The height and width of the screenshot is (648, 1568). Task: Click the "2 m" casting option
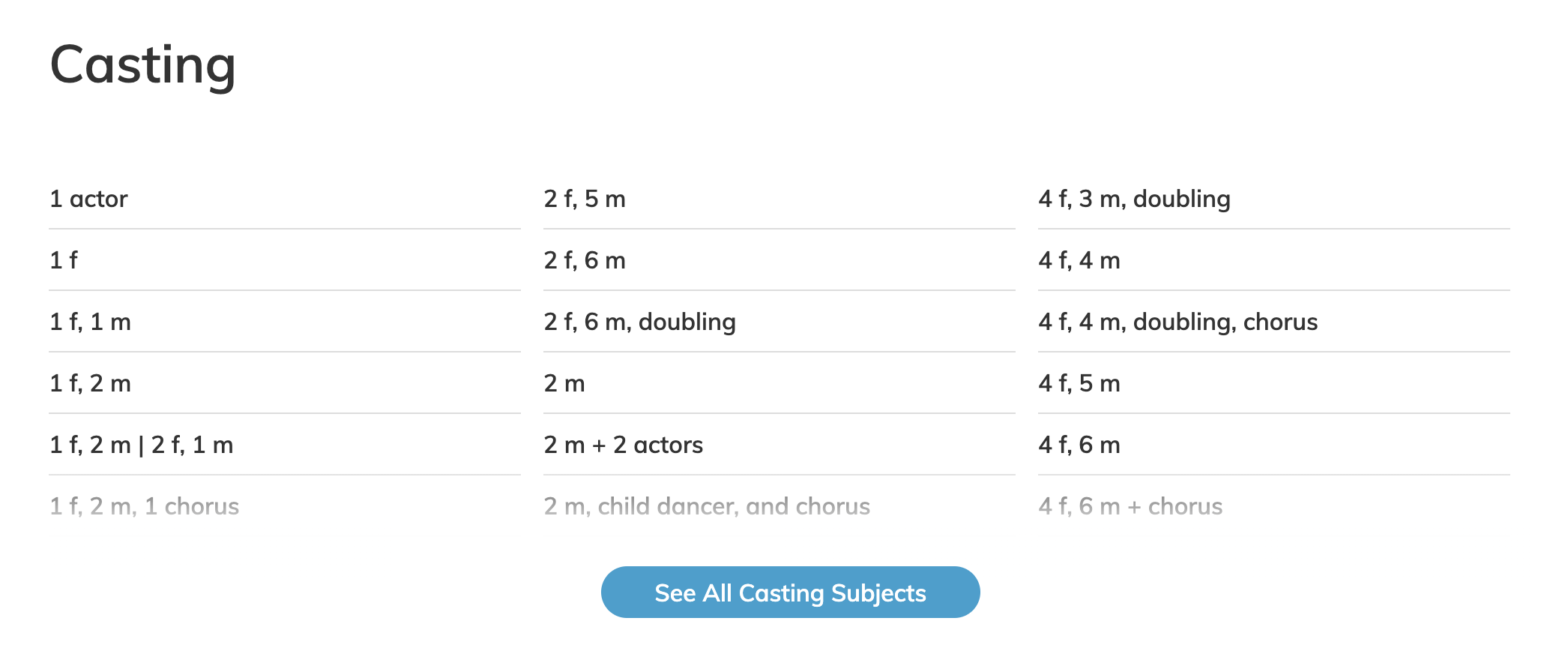[x=564, y=383]
